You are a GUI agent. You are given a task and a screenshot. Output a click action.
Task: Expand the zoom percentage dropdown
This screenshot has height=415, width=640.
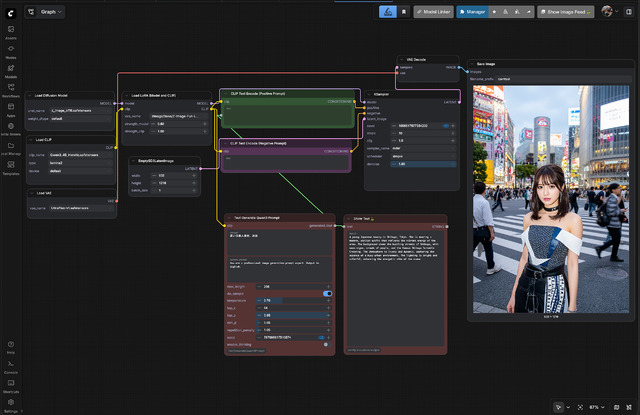(597, 407)
